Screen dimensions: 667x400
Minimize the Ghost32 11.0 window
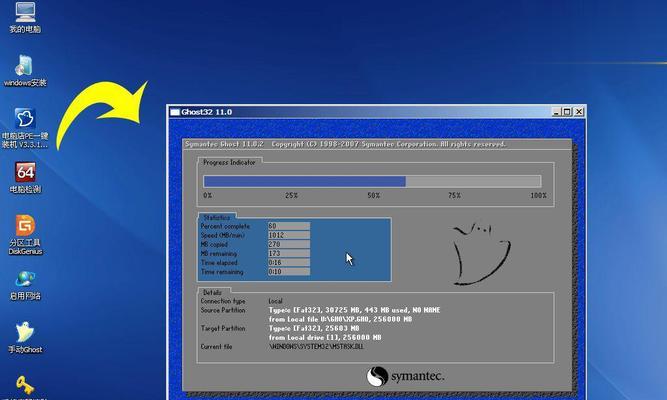(x=557, y=112)
